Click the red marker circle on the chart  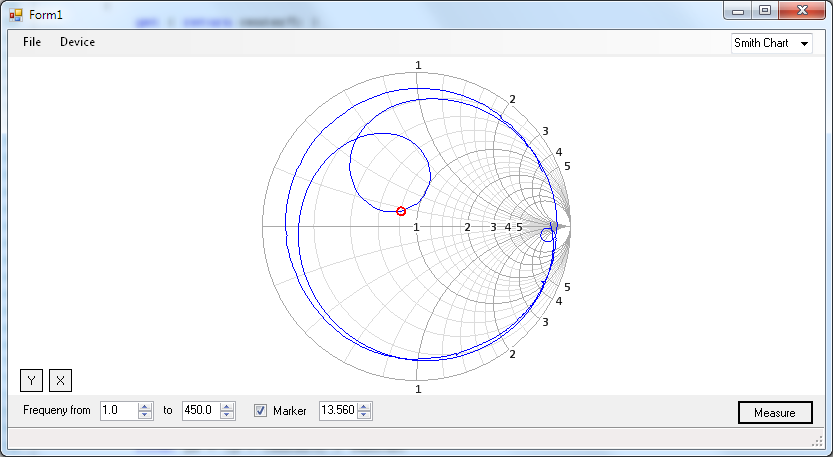tap(401, 211)
